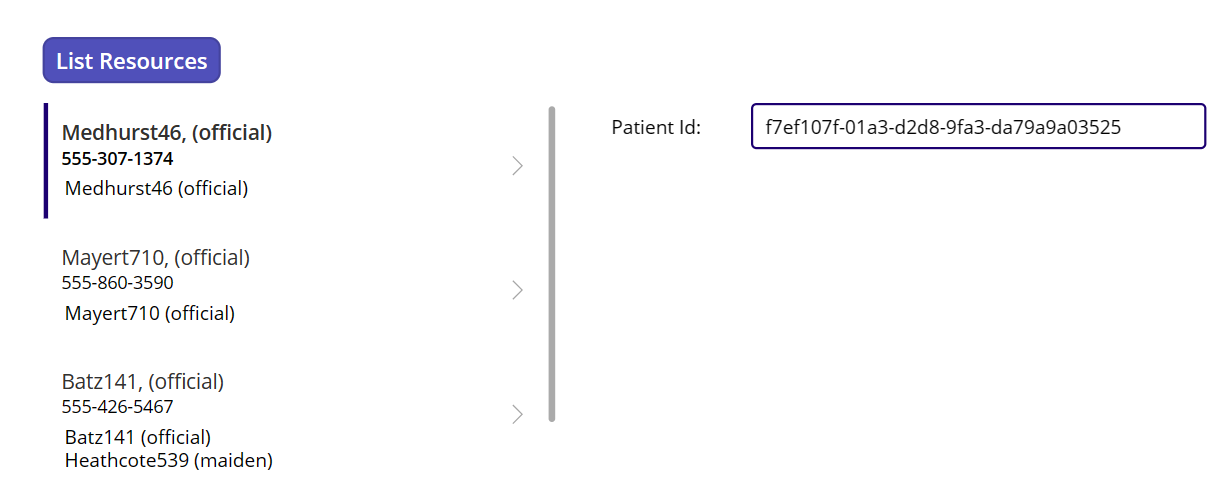Open Medhurst46 record via chevron arrow
The image size is (1230, 478).
tap(517, 166)
